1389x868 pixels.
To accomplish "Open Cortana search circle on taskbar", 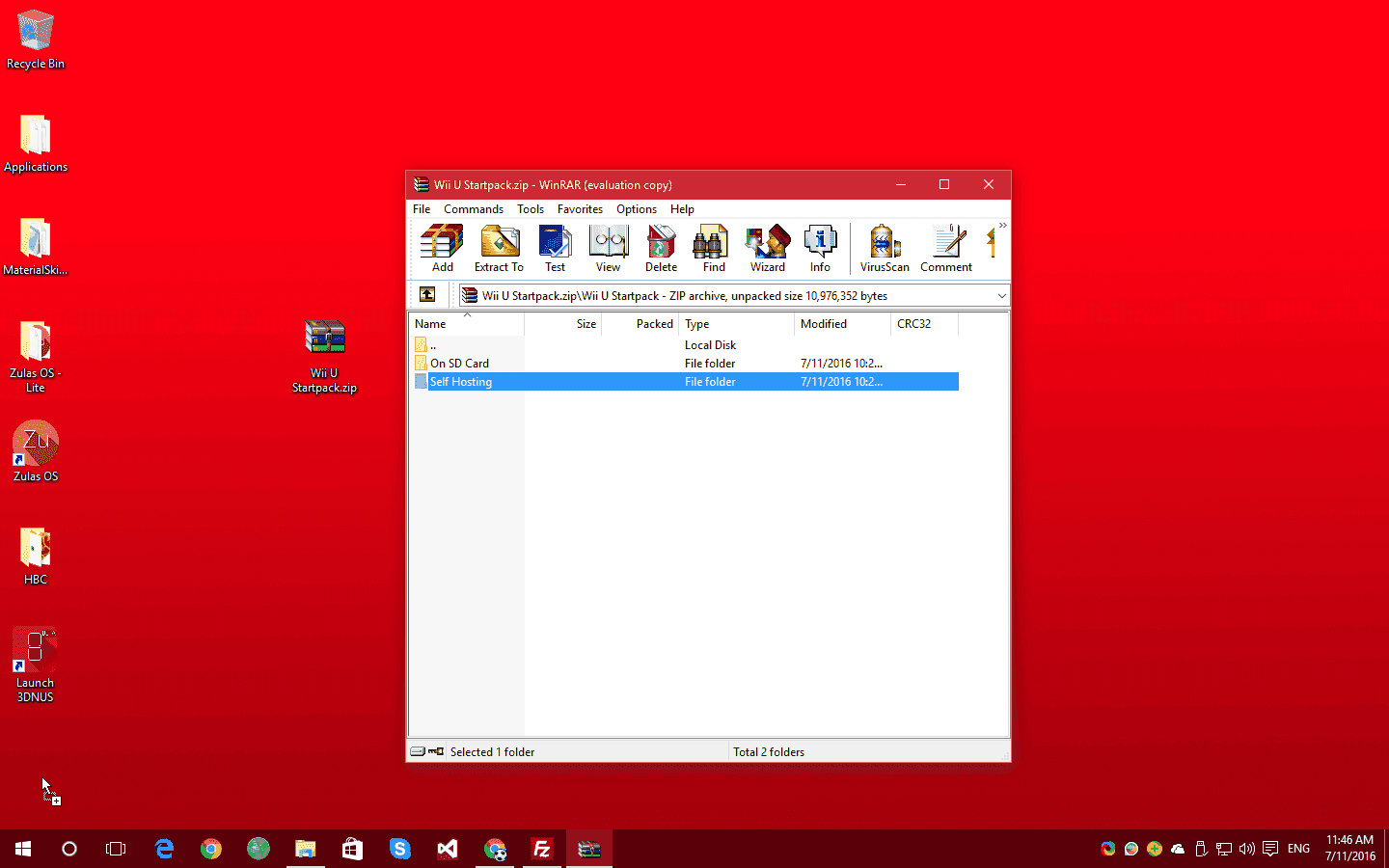I will [x=69, y=849].
